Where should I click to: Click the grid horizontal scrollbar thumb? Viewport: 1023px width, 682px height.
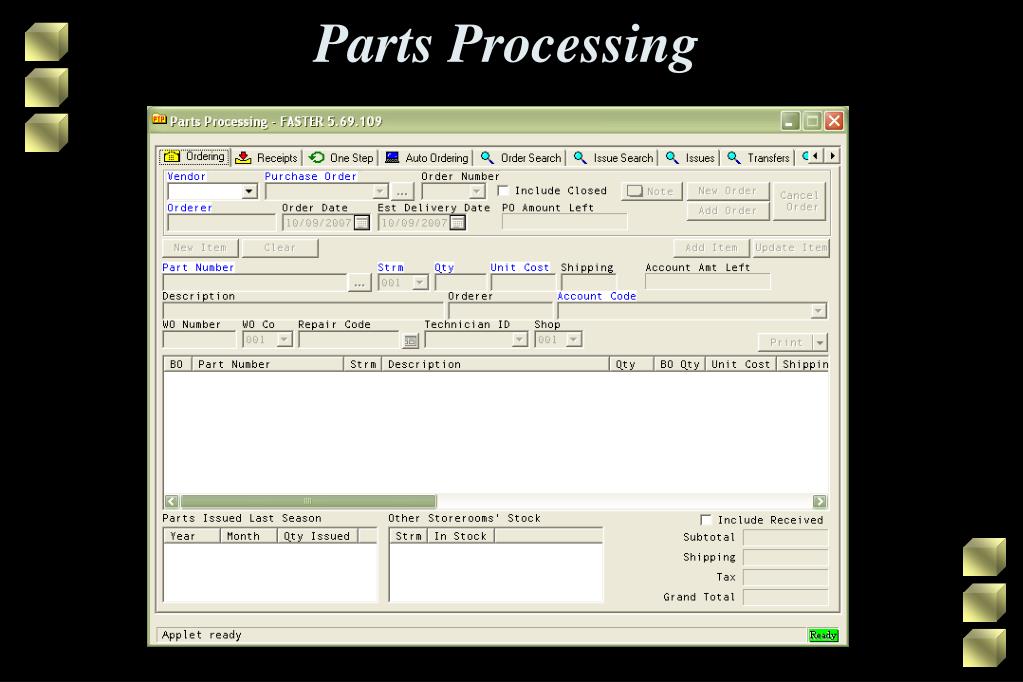point(308,501)
